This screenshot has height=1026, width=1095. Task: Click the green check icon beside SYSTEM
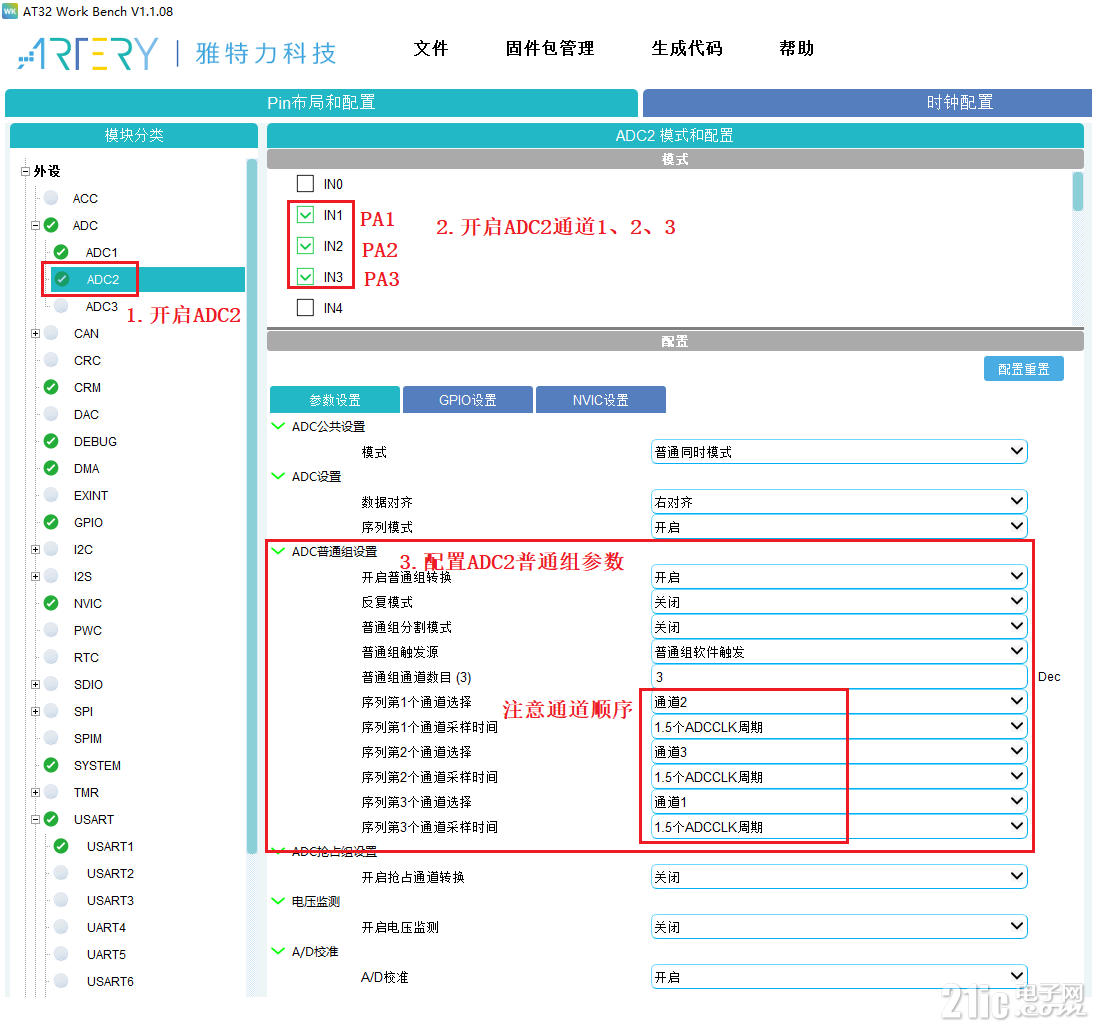(51, 765)
